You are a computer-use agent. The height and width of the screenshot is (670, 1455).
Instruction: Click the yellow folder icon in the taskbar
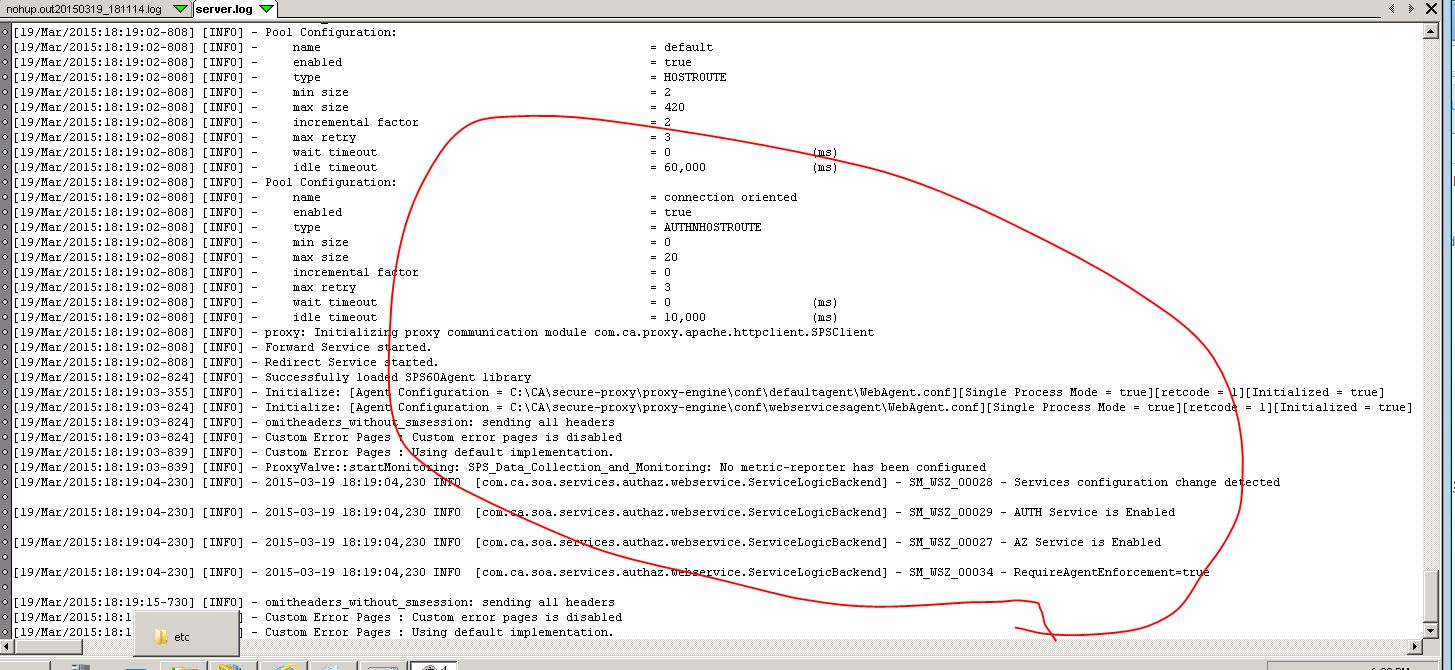tap(179, 665)
